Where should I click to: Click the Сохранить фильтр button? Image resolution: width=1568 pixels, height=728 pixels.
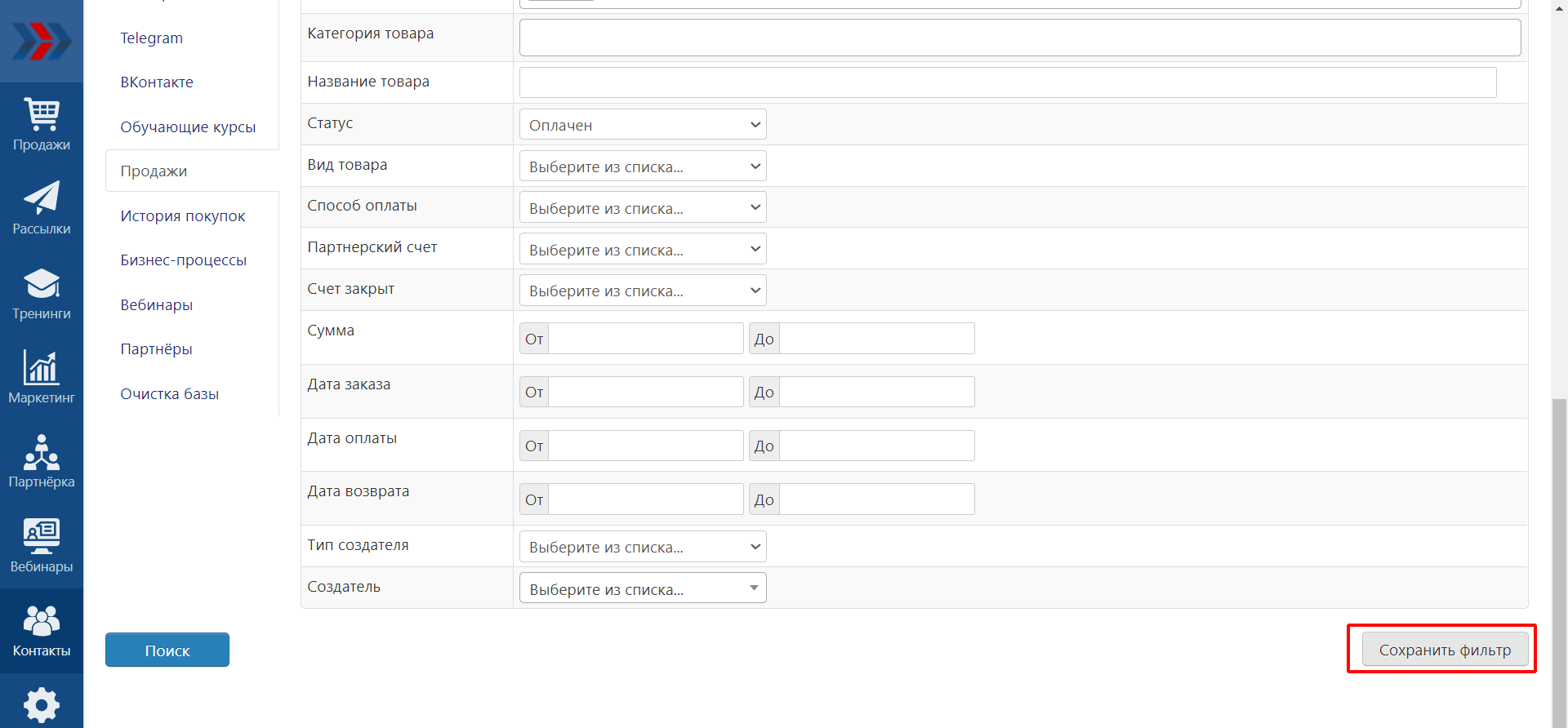coord(1445,650)
